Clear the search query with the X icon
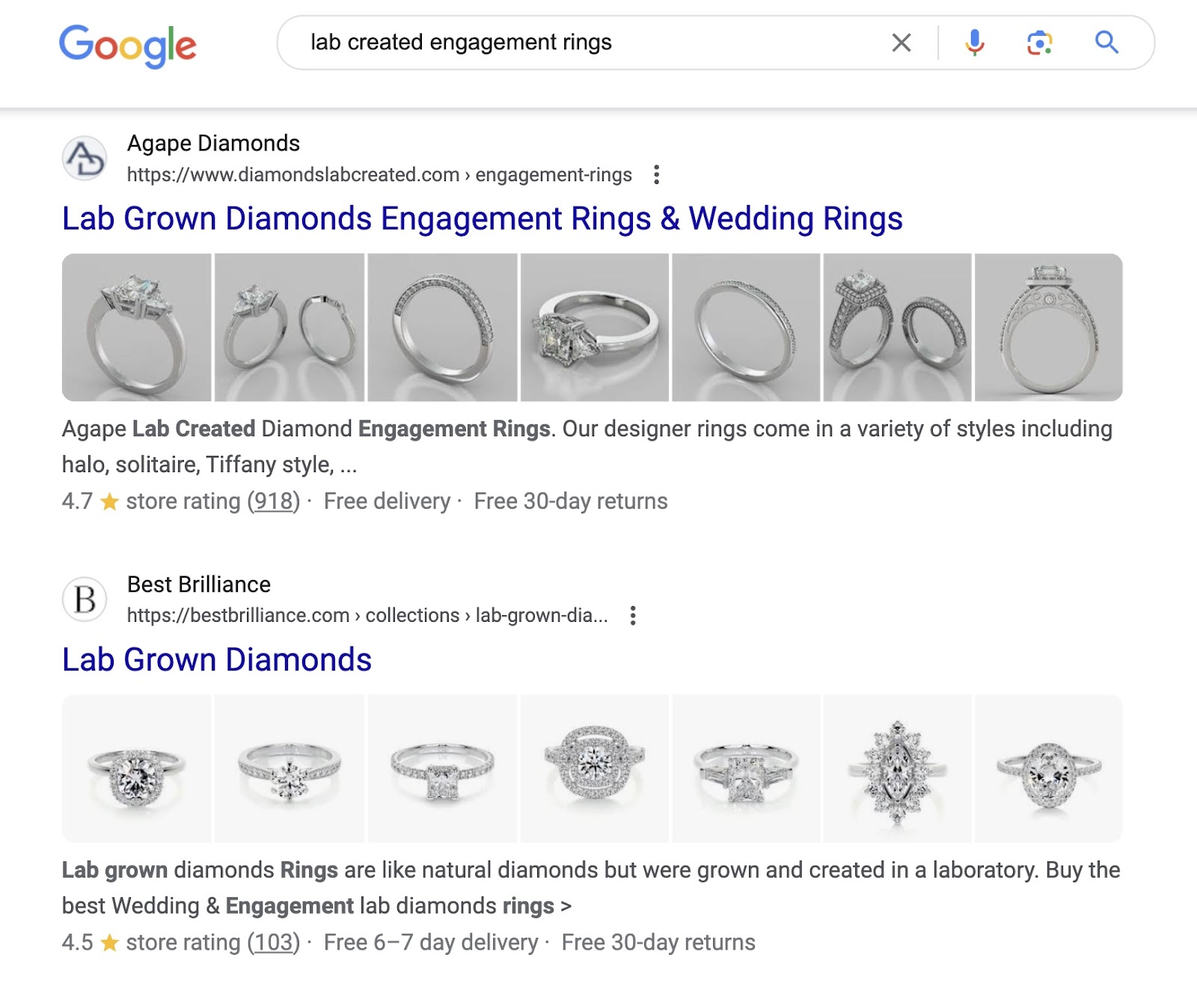Viewport: 1197px width, 1008px height. click(x=901, y=43)
